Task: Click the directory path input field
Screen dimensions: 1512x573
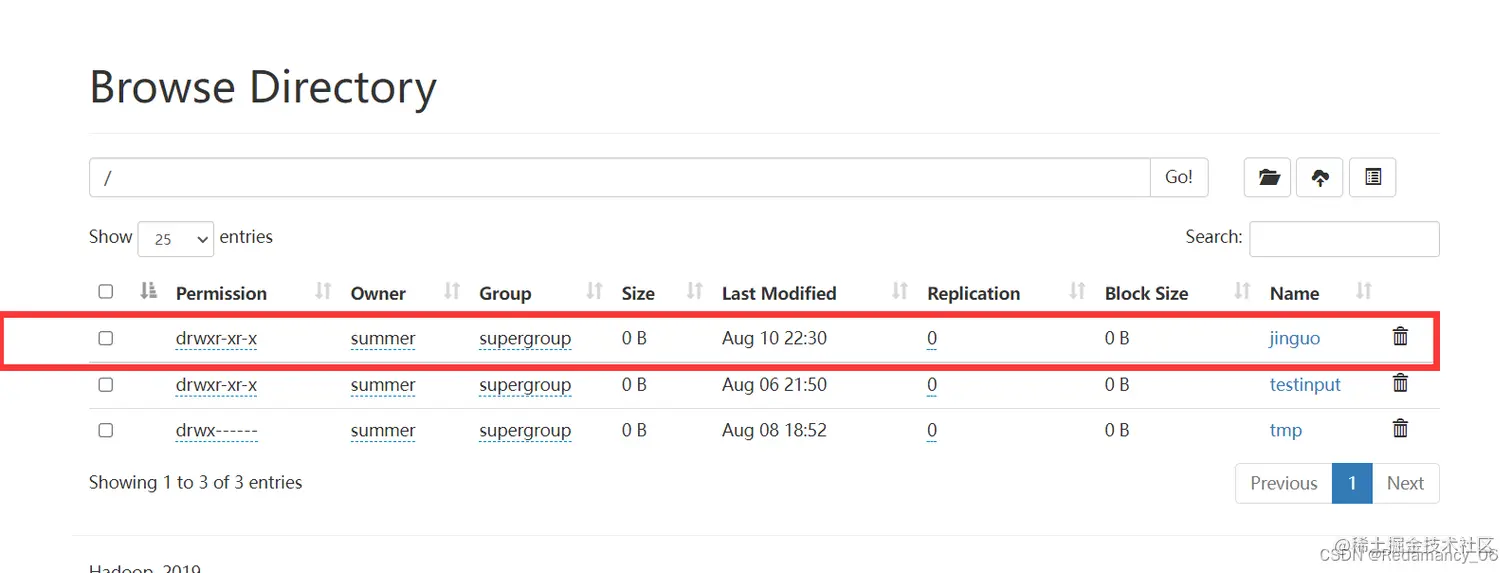Action: [620, 177]
